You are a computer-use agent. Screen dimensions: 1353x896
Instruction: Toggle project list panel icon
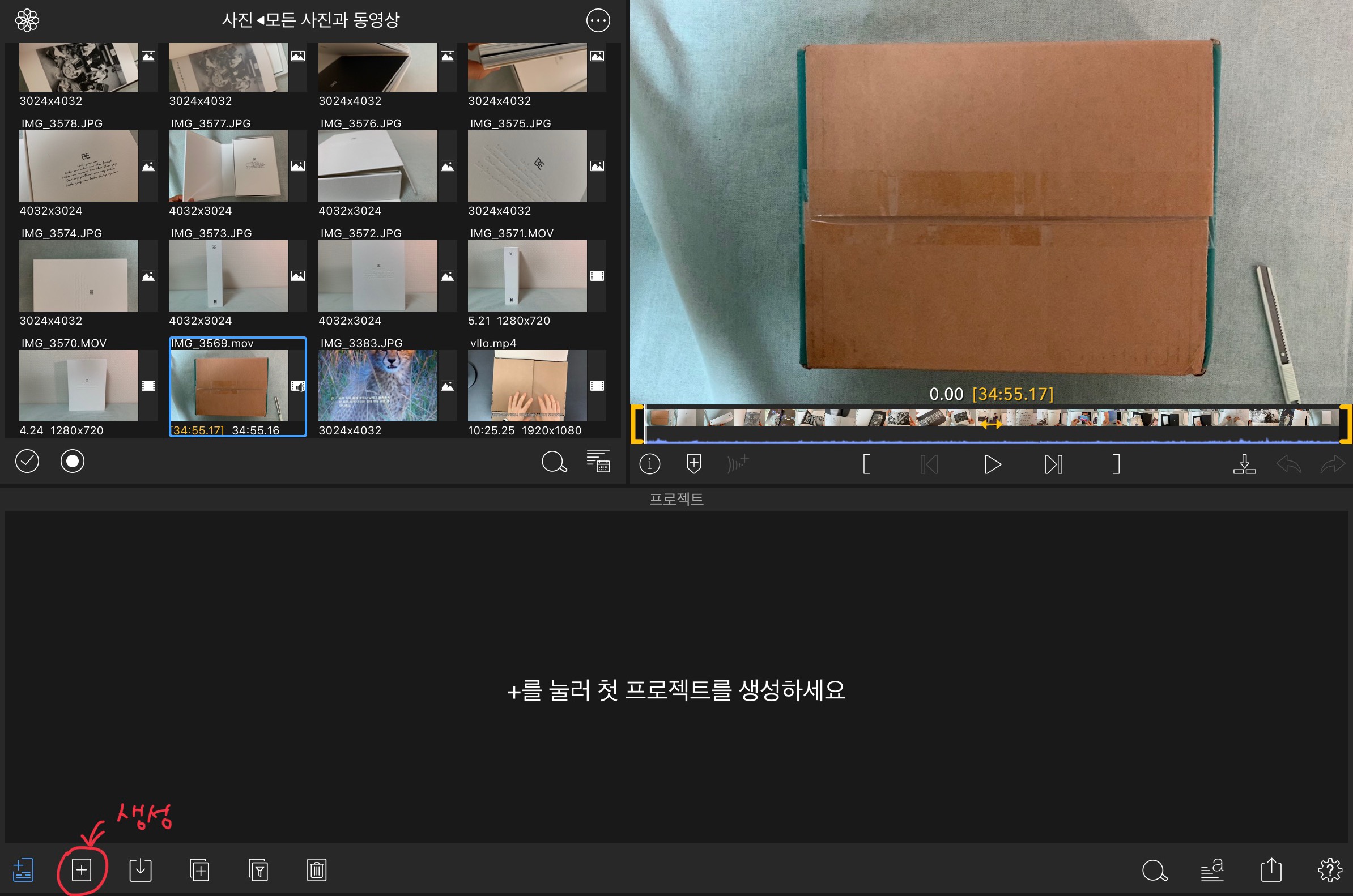tap(23, 870)
